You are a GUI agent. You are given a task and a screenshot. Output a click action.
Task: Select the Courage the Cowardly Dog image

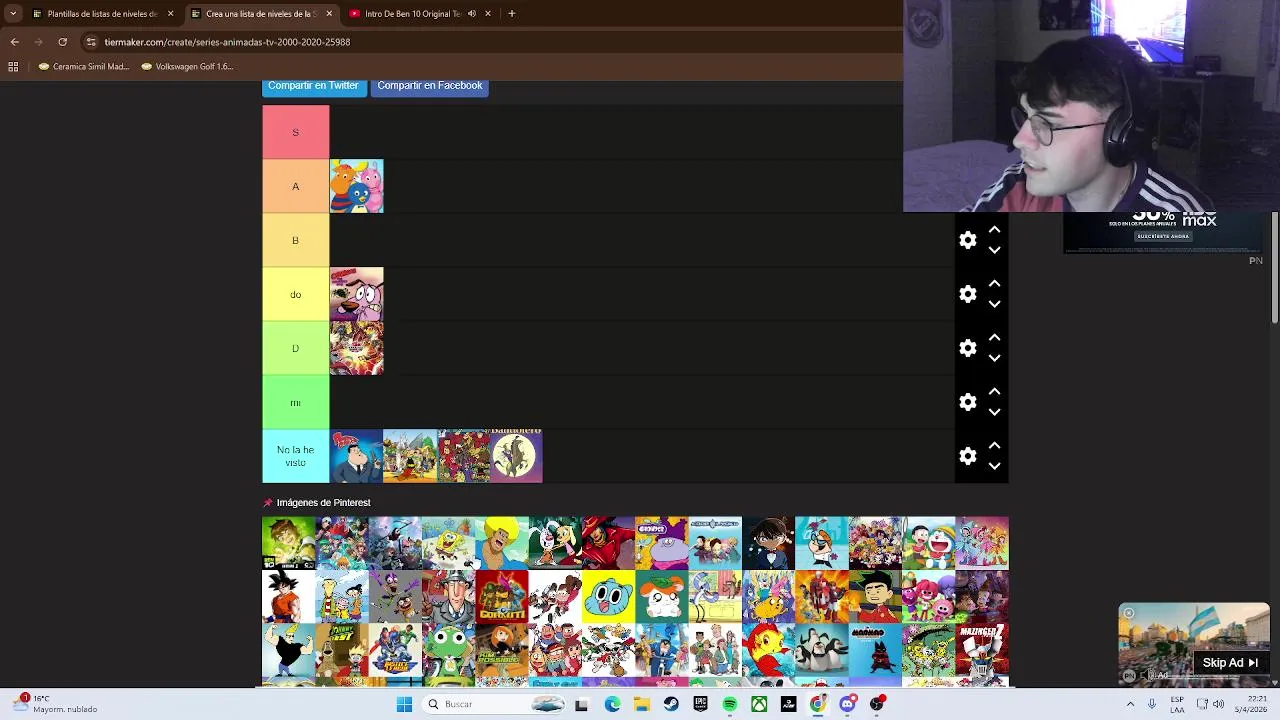(357, 294)
